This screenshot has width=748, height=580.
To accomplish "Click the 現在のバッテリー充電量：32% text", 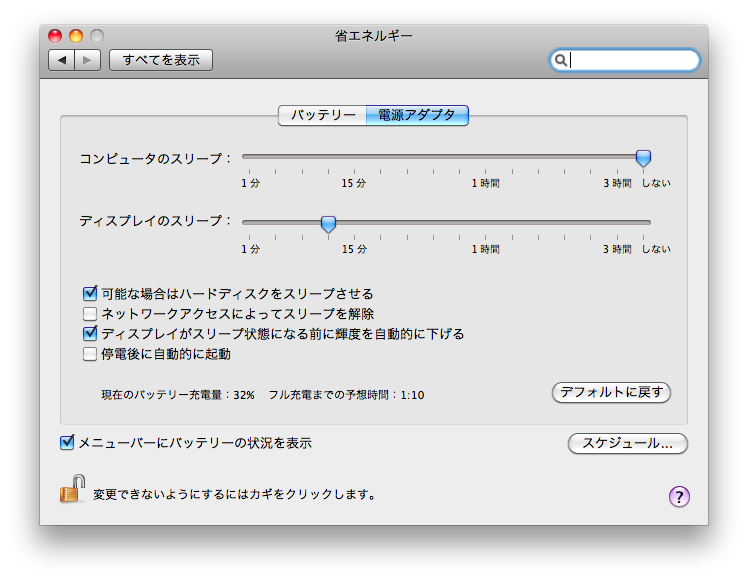I will tap(177, 395).
